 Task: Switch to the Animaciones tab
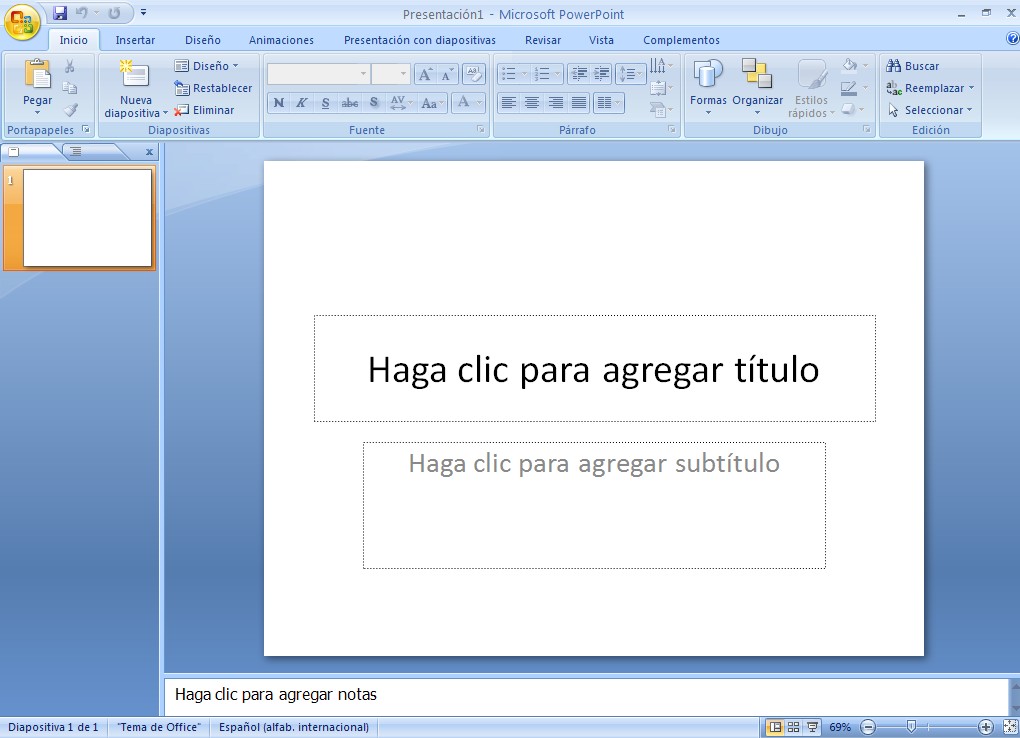(281, 40)
